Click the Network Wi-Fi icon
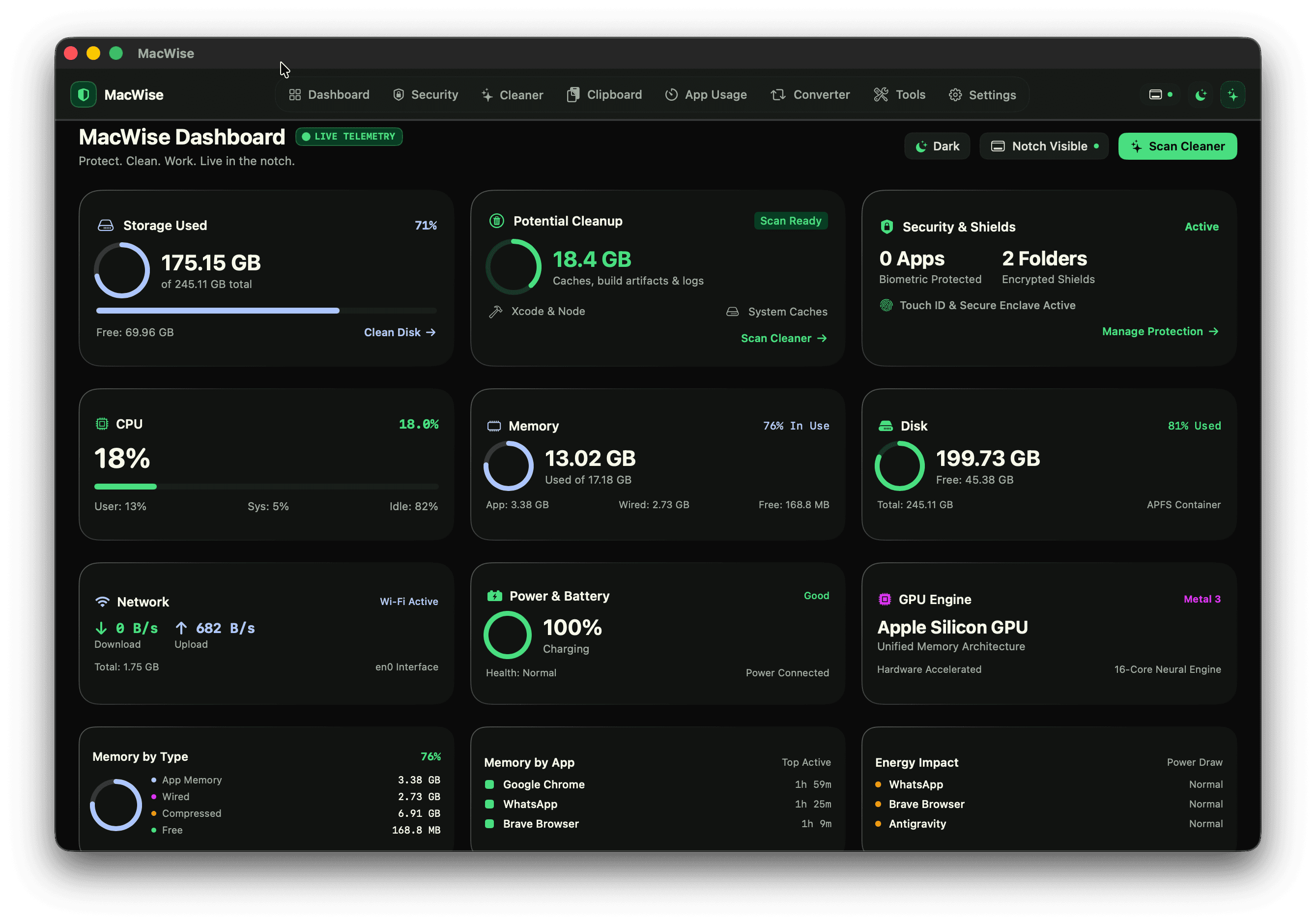This screenshot has height=924, width=1316. tap(102, 601)
